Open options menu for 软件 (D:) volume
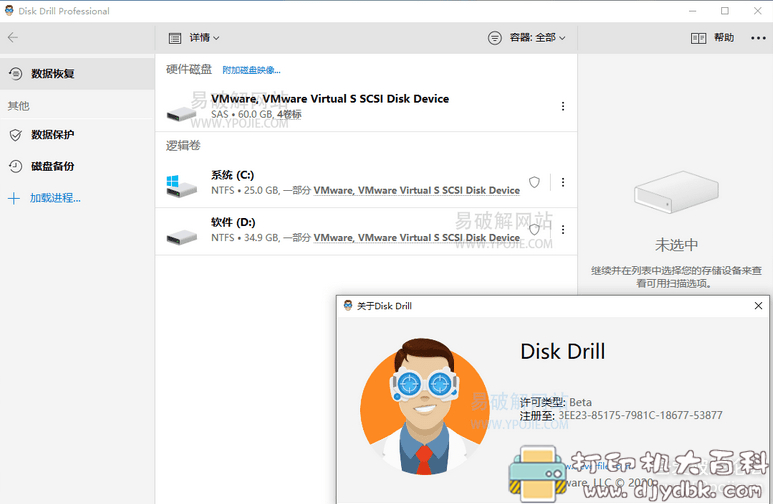This screenshot has height=504, width=773. point(563,230)
